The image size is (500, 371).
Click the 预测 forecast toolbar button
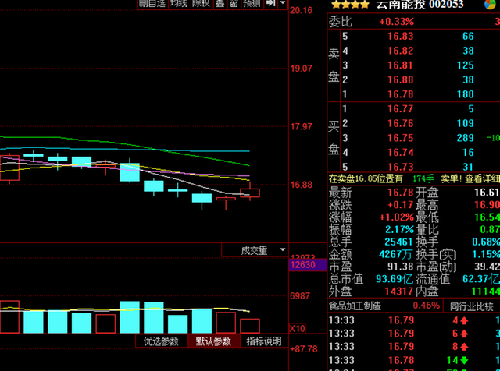252,4
